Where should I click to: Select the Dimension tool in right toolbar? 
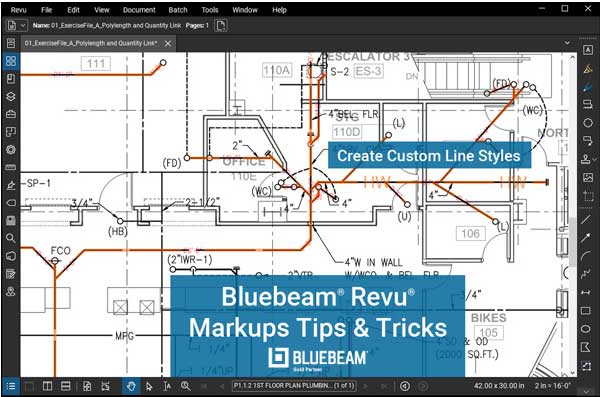click(586, 292)
